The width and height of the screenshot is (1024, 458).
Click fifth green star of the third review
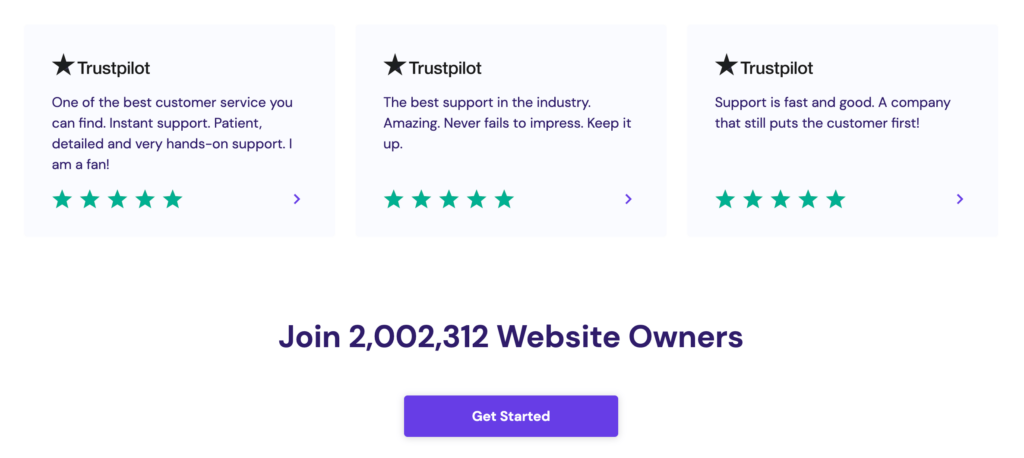pyautogui.click(x=836, y=199)
